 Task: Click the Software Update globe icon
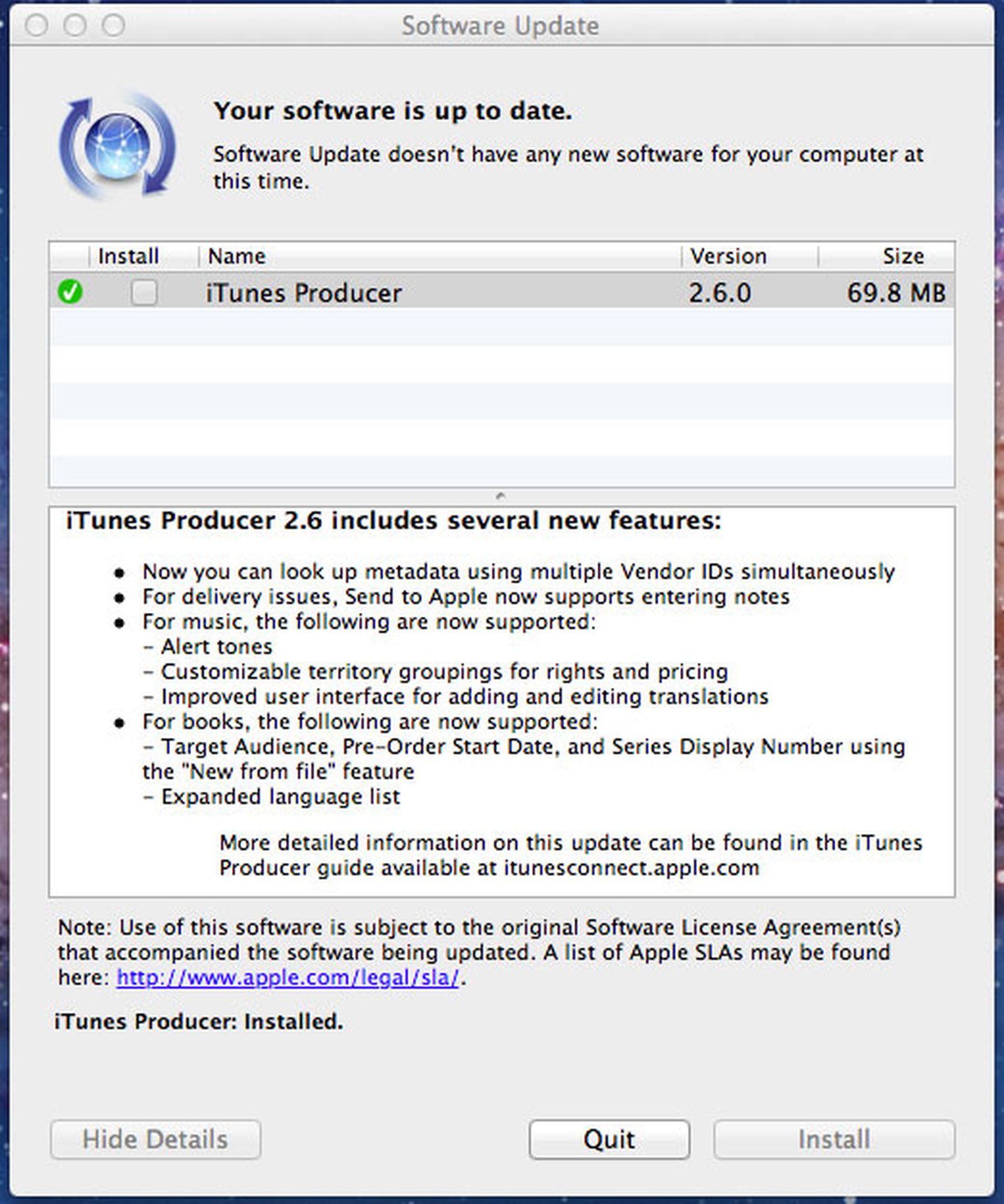click(117, 146)
